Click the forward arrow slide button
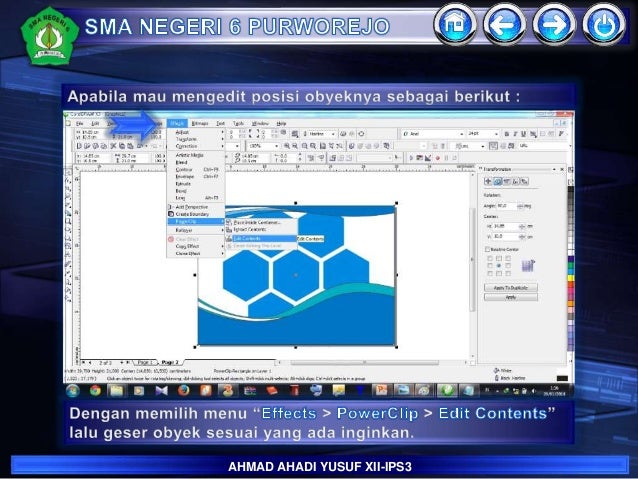The width and height of the screenshot is (638, 479). pyautogui.click(x=554, y=24)
